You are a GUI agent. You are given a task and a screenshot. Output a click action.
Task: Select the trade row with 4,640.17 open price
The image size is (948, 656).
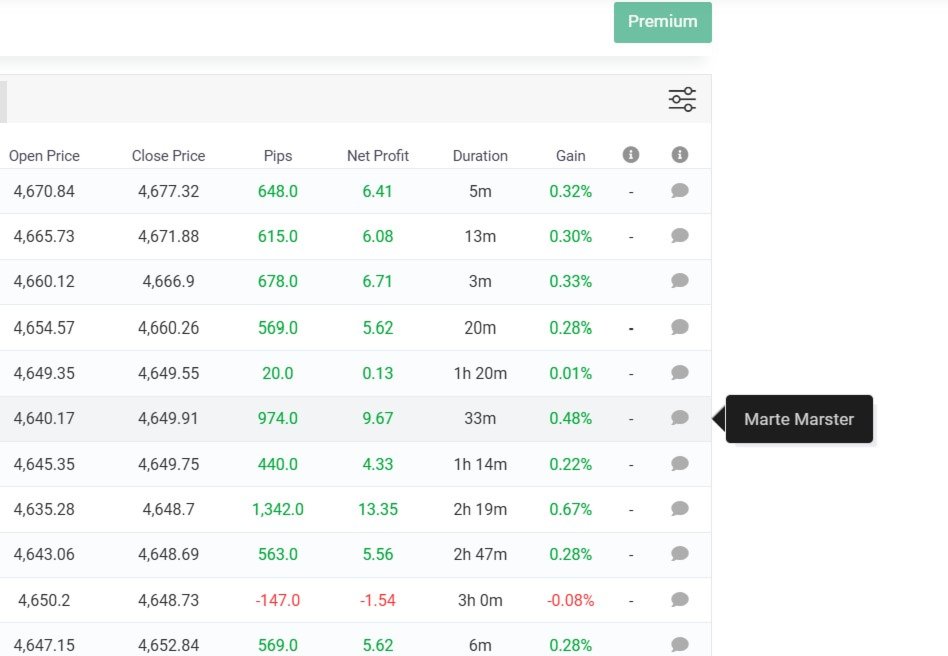(x=356, y=418)
